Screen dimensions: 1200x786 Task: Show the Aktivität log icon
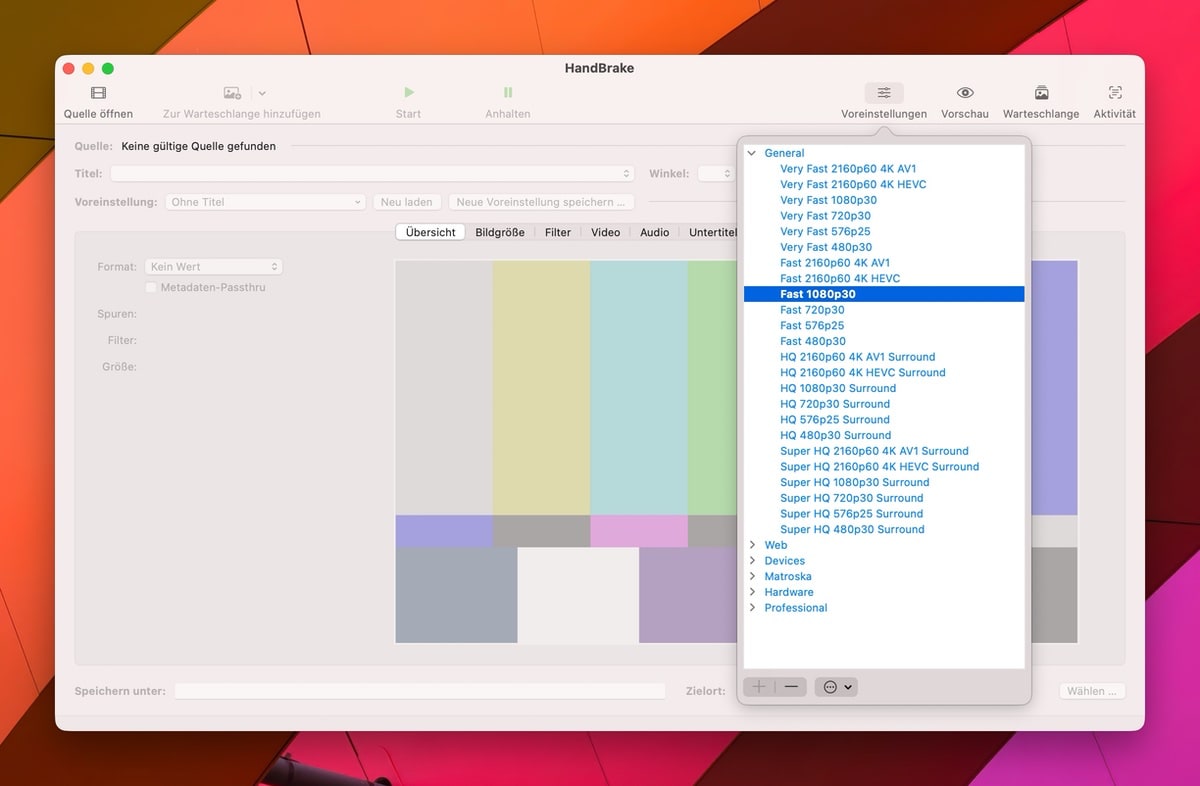(x=1115, y=93)
